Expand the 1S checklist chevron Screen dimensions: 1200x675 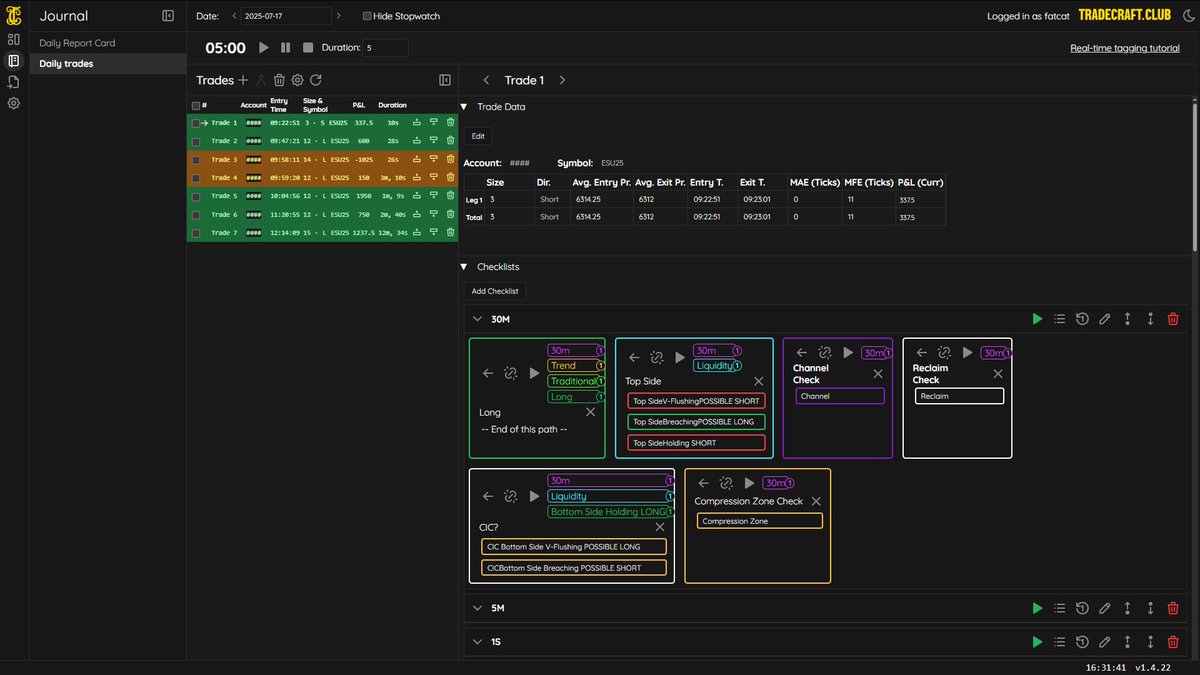pos(477,641)
